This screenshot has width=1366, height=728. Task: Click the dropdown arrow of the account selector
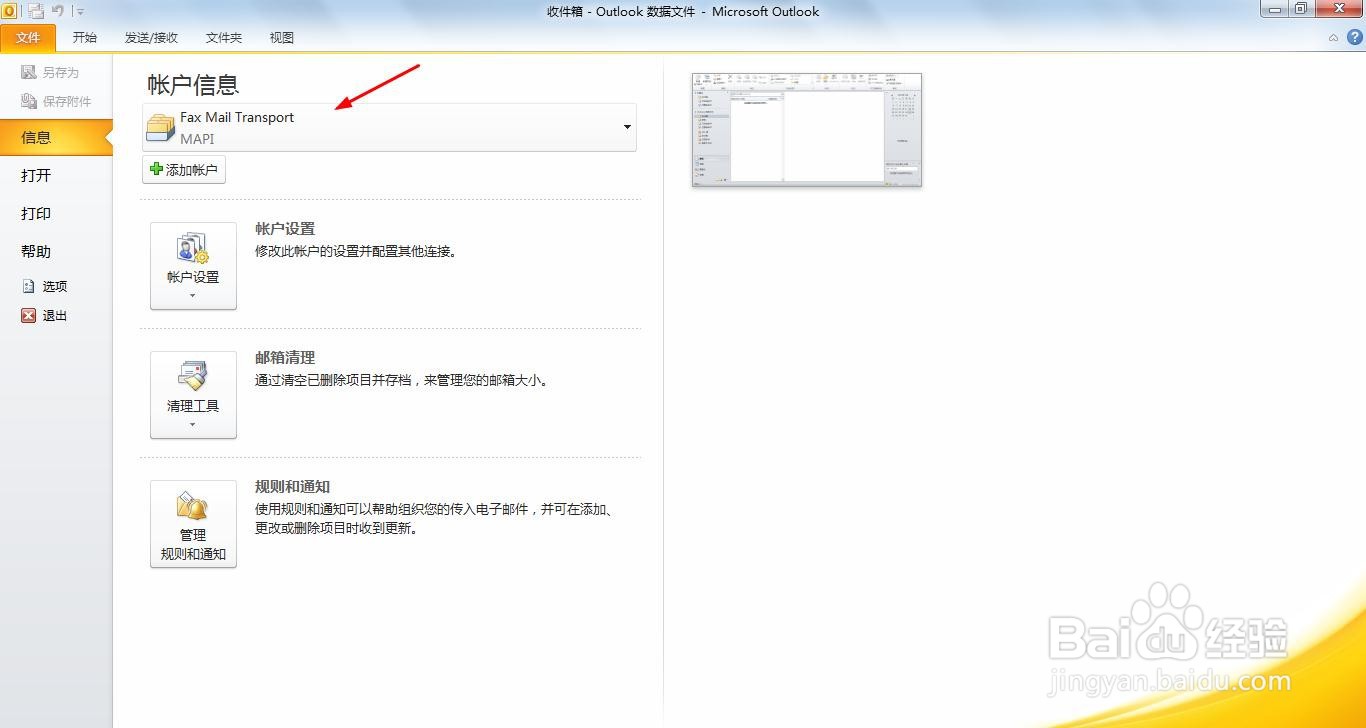coord(627,127)
